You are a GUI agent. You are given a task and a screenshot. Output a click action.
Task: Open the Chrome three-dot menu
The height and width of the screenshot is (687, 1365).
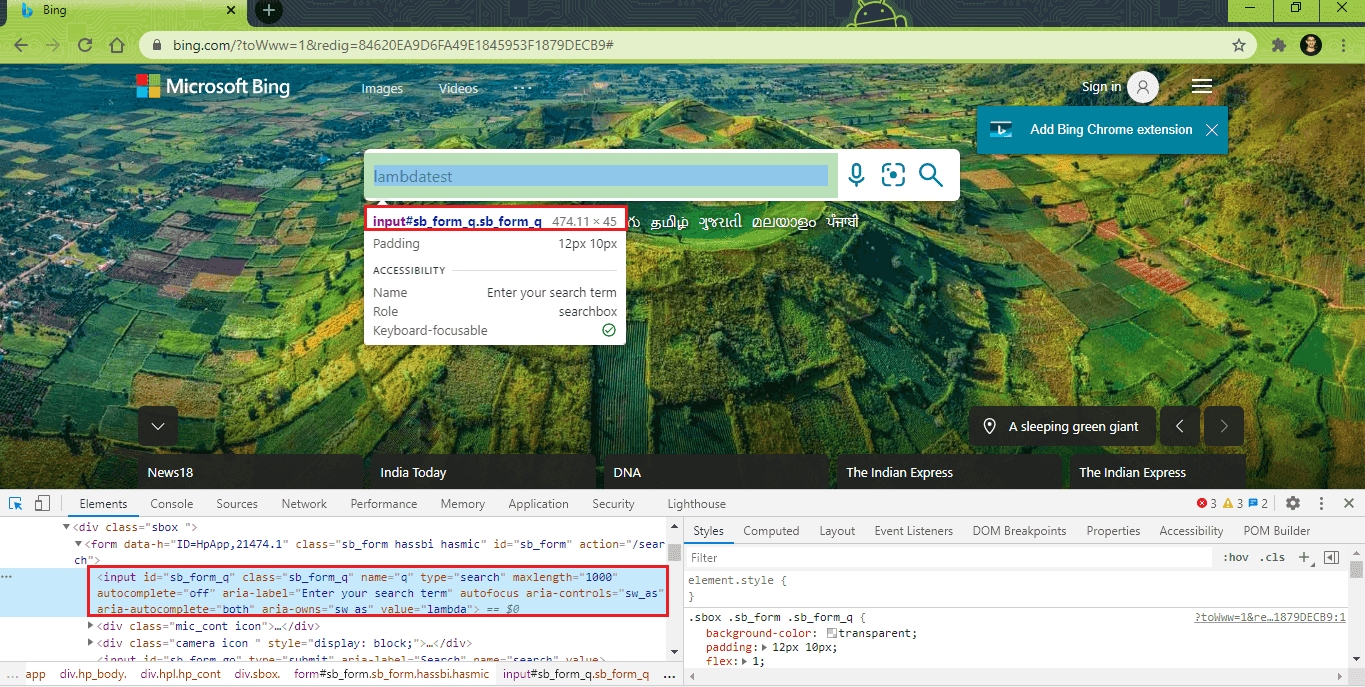point(1342,45)
